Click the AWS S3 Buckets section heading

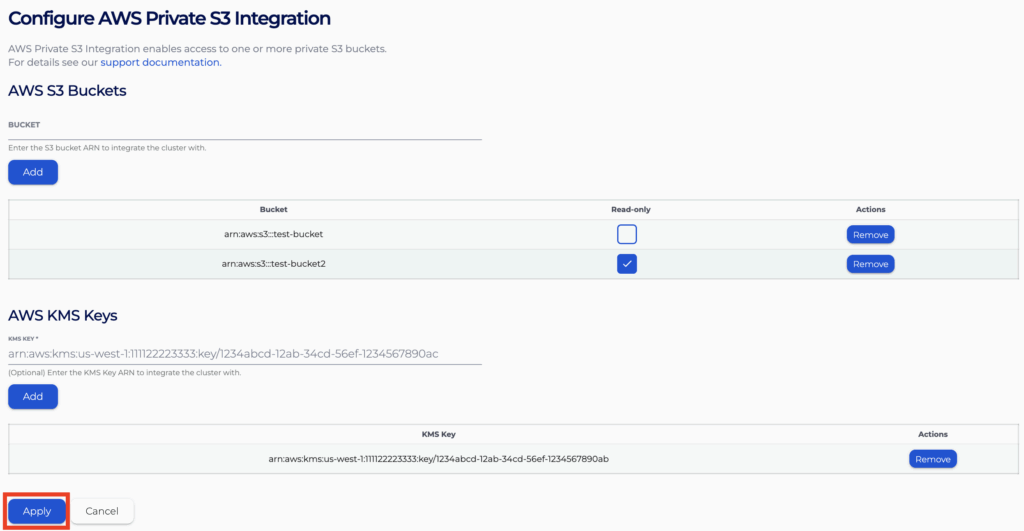tap(67, 91)
